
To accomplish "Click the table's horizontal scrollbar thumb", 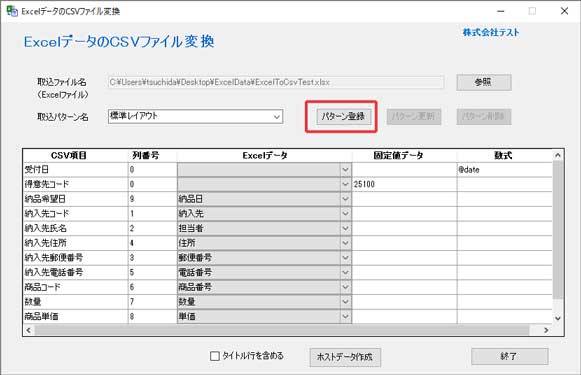I will coord(282,330).
